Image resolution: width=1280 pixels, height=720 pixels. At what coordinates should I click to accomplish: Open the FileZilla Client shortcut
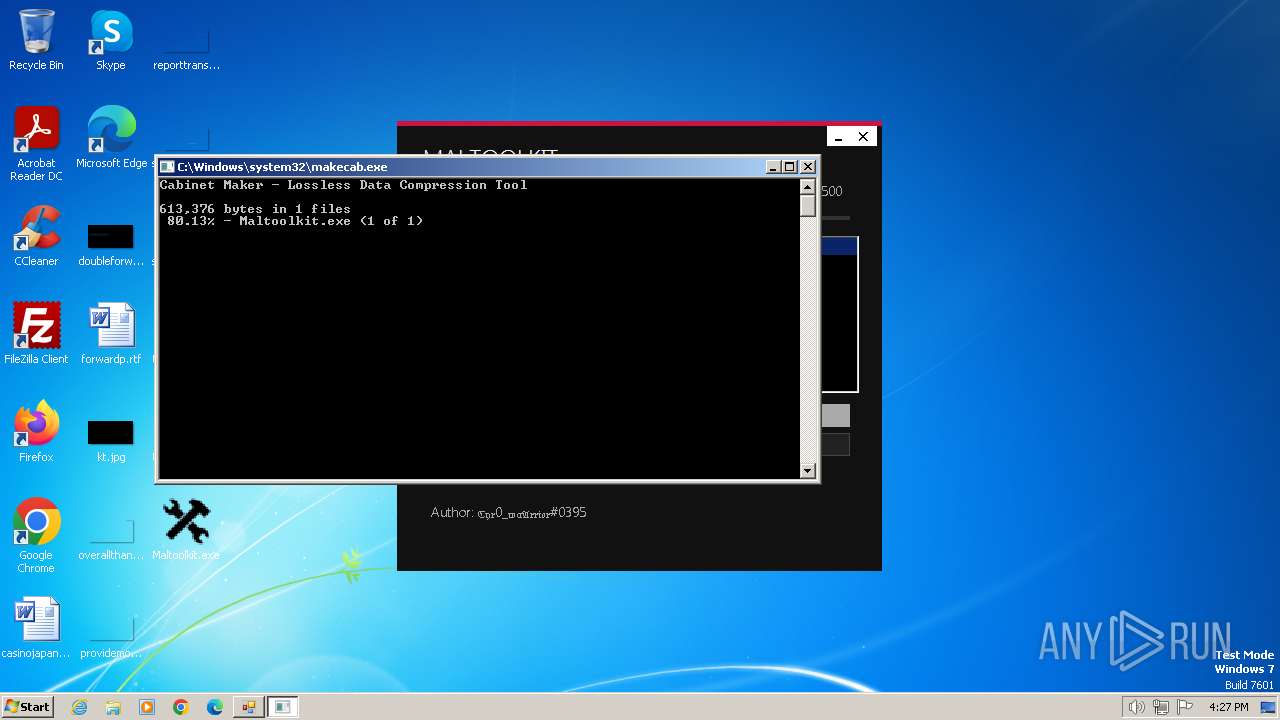point(36,334)
